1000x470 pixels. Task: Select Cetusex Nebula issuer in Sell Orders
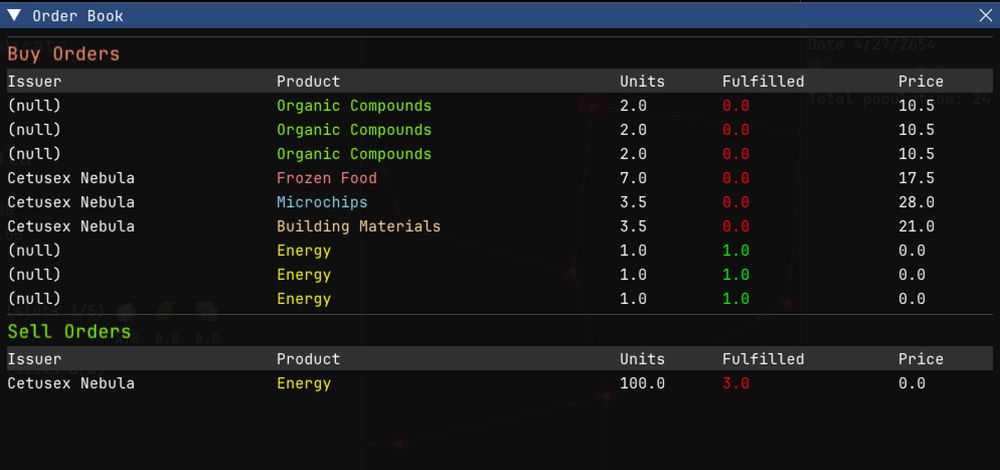[x=71, y=383]
